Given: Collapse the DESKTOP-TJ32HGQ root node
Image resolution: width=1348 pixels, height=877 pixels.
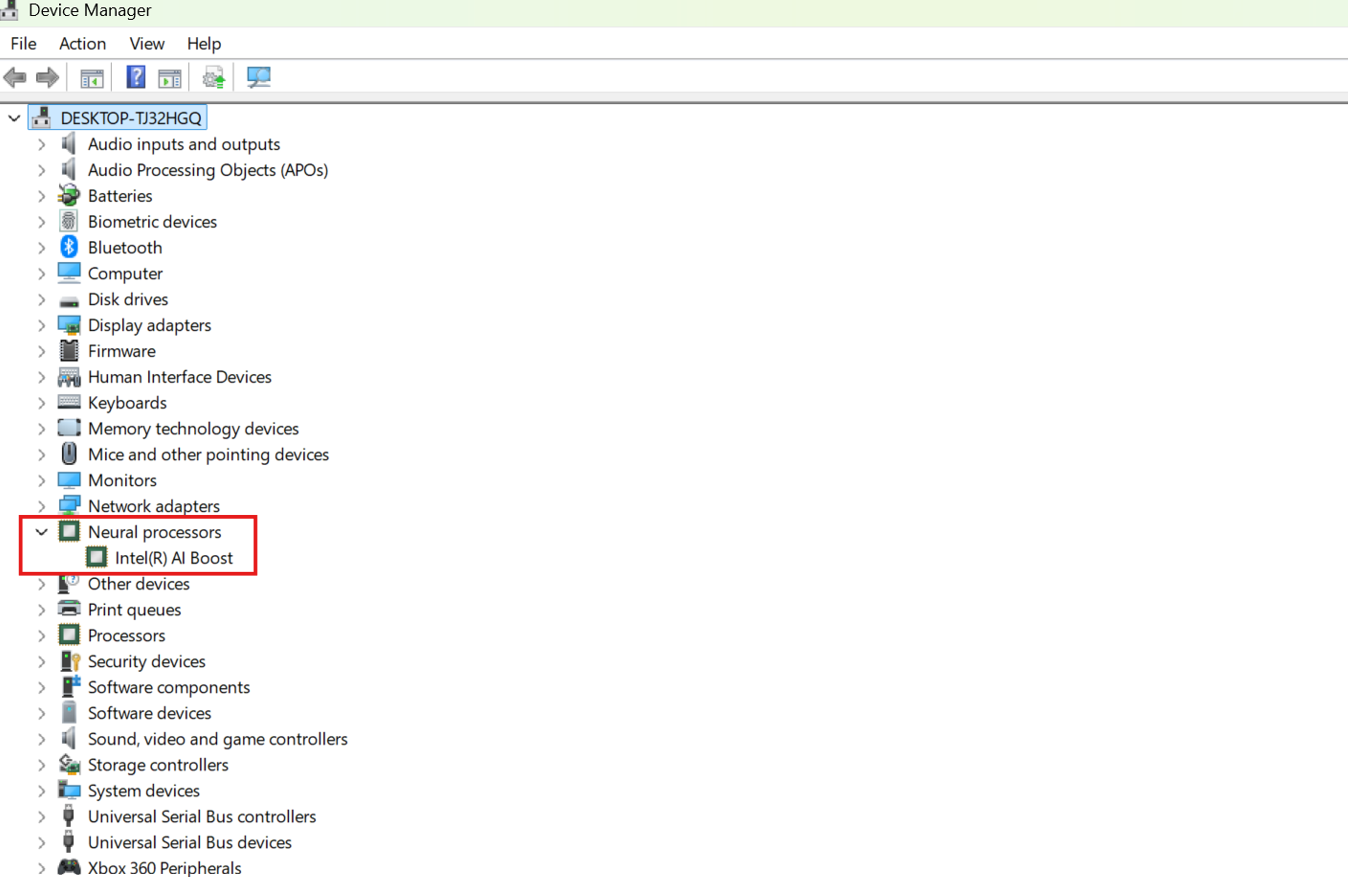Looking at the screenshot, I should 14,118.
